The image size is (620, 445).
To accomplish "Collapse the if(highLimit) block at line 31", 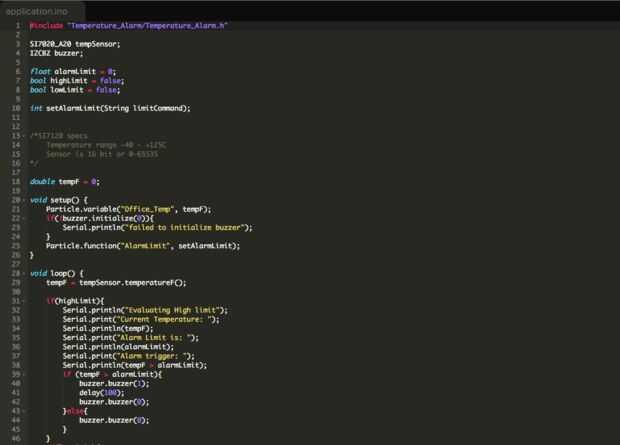I will pos(24,301).
